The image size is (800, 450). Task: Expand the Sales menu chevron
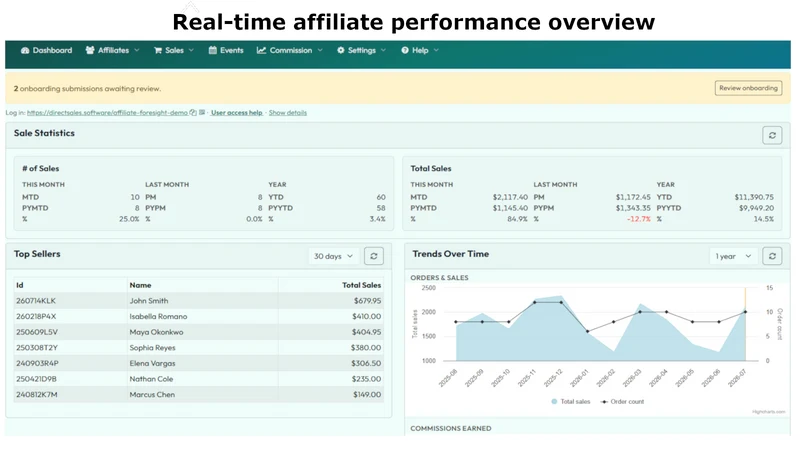191,51
